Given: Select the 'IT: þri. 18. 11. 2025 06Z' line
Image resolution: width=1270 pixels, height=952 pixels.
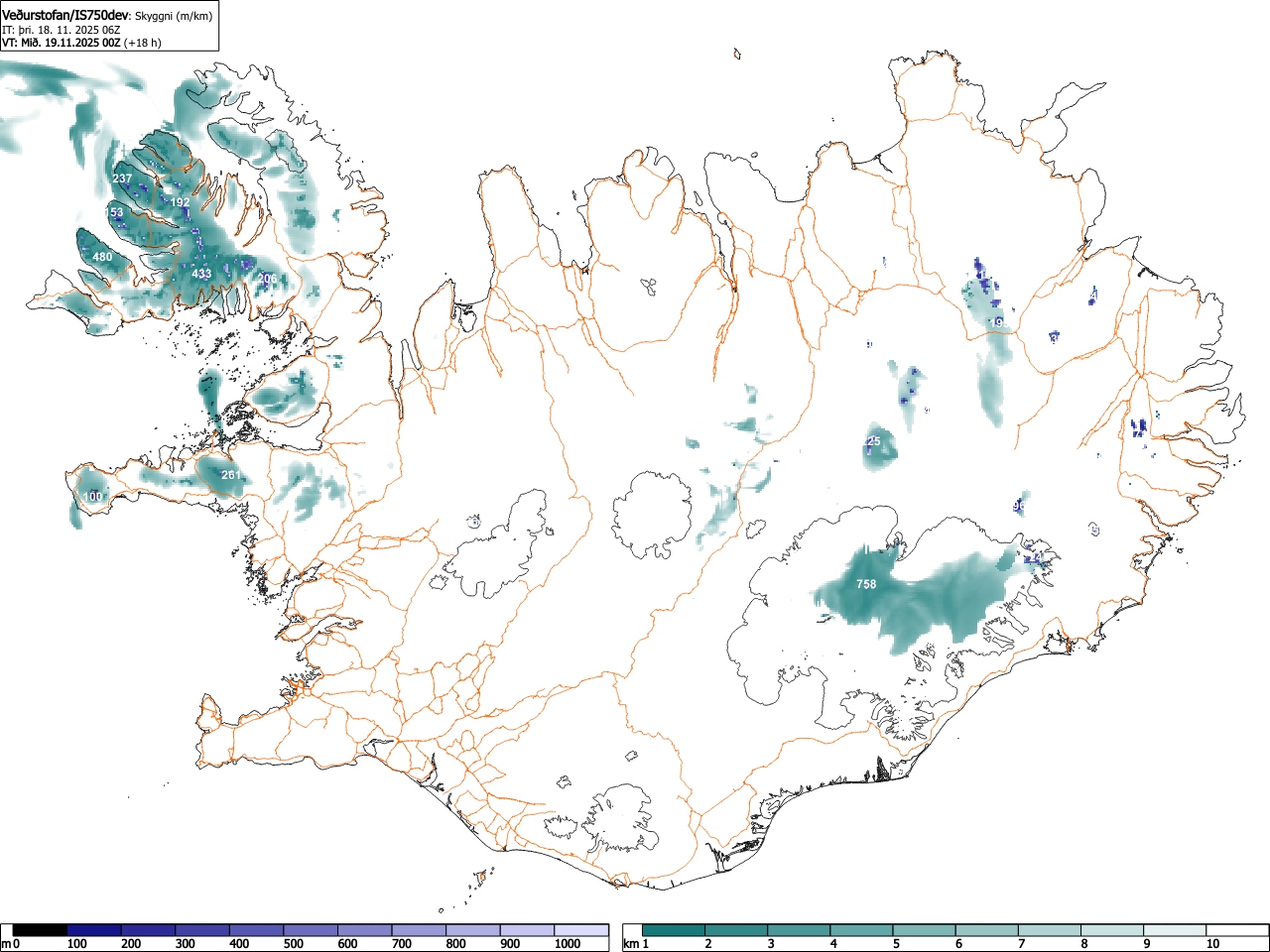Looking at the screenshot, I should pos(62,30).
